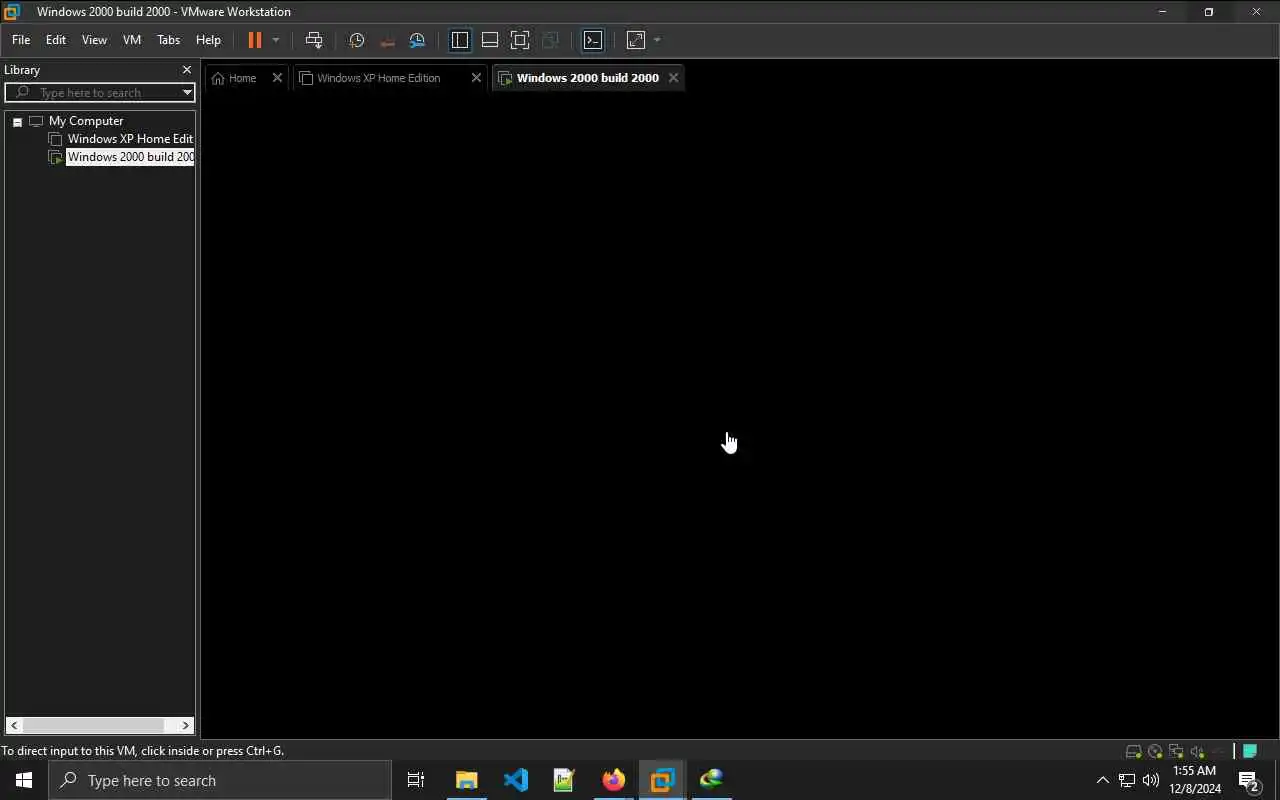This screenshot has width=1280, height=800.
Task: Click the green notepad taskbar icon
Action: click(564, 780)
